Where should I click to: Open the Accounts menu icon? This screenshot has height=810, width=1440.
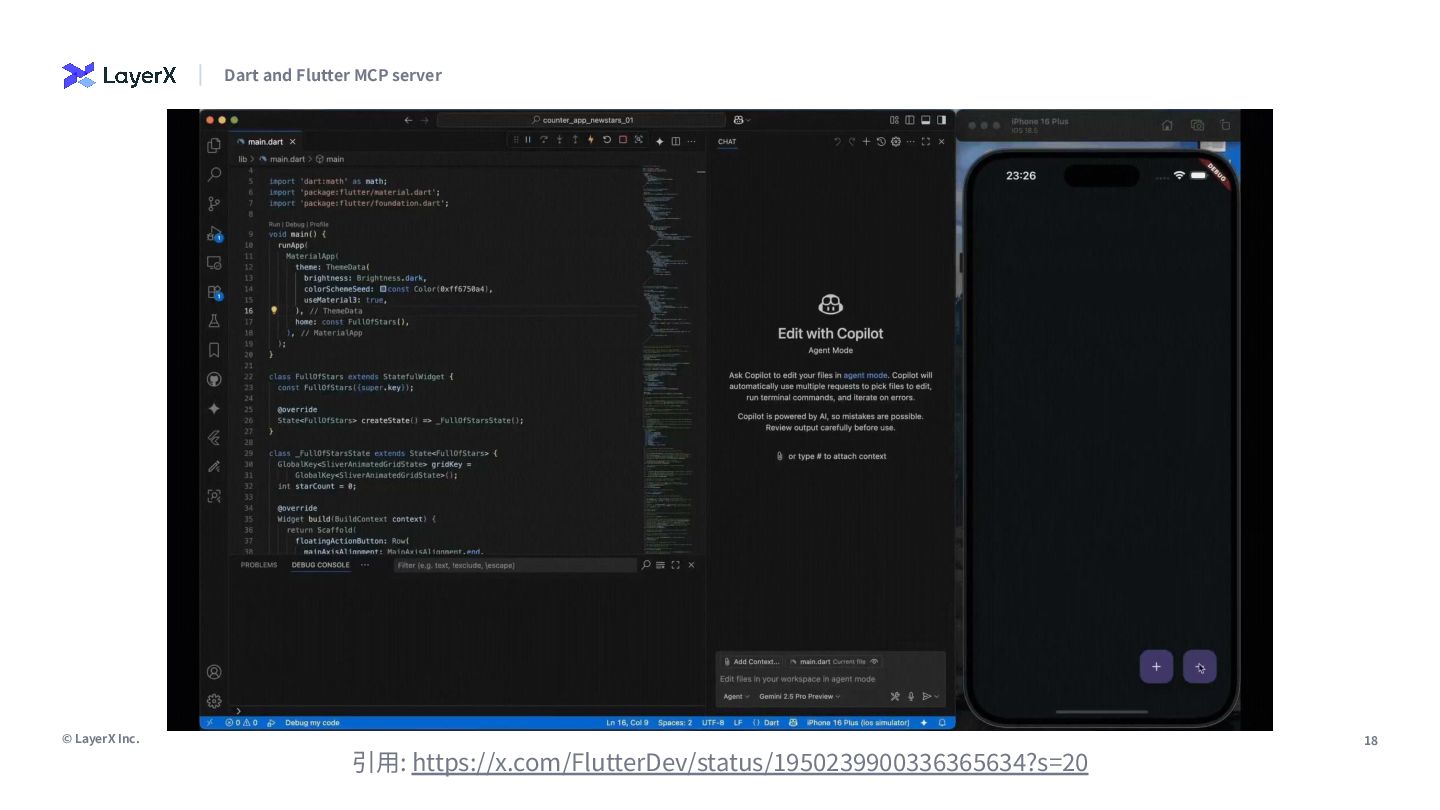tap(214, 672)
